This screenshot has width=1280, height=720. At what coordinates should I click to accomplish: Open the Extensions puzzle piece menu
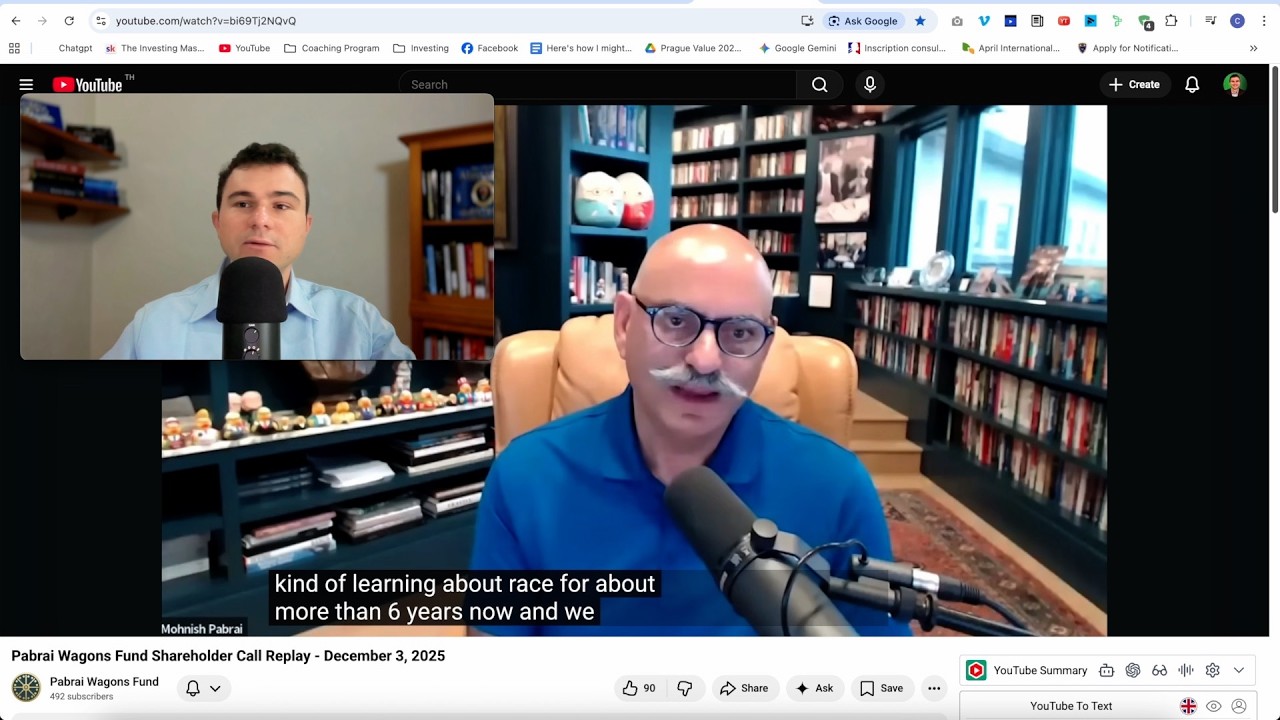click(1171, 21)
